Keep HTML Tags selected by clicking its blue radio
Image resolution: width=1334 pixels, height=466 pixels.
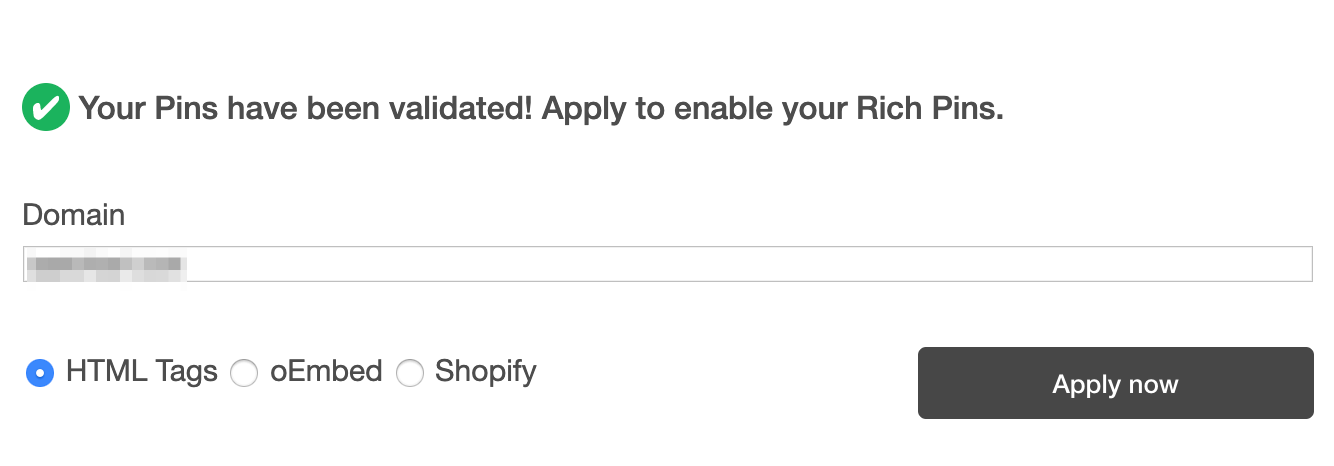point(40,373)
